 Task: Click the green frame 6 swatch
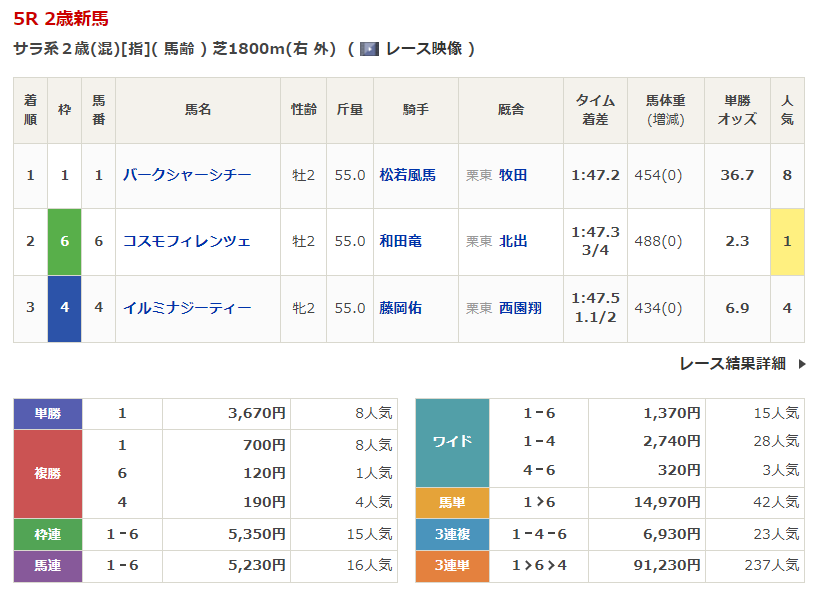(x=64, y=241)
